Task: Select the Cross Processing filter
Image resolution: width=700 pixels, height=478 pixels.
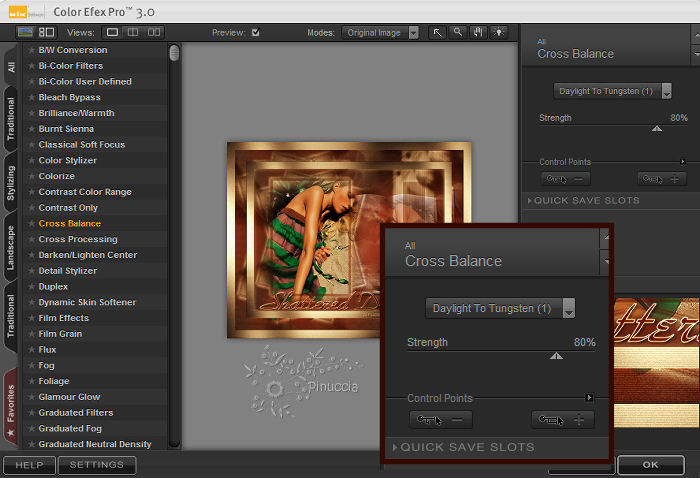Action: click(x=78, y=239)
